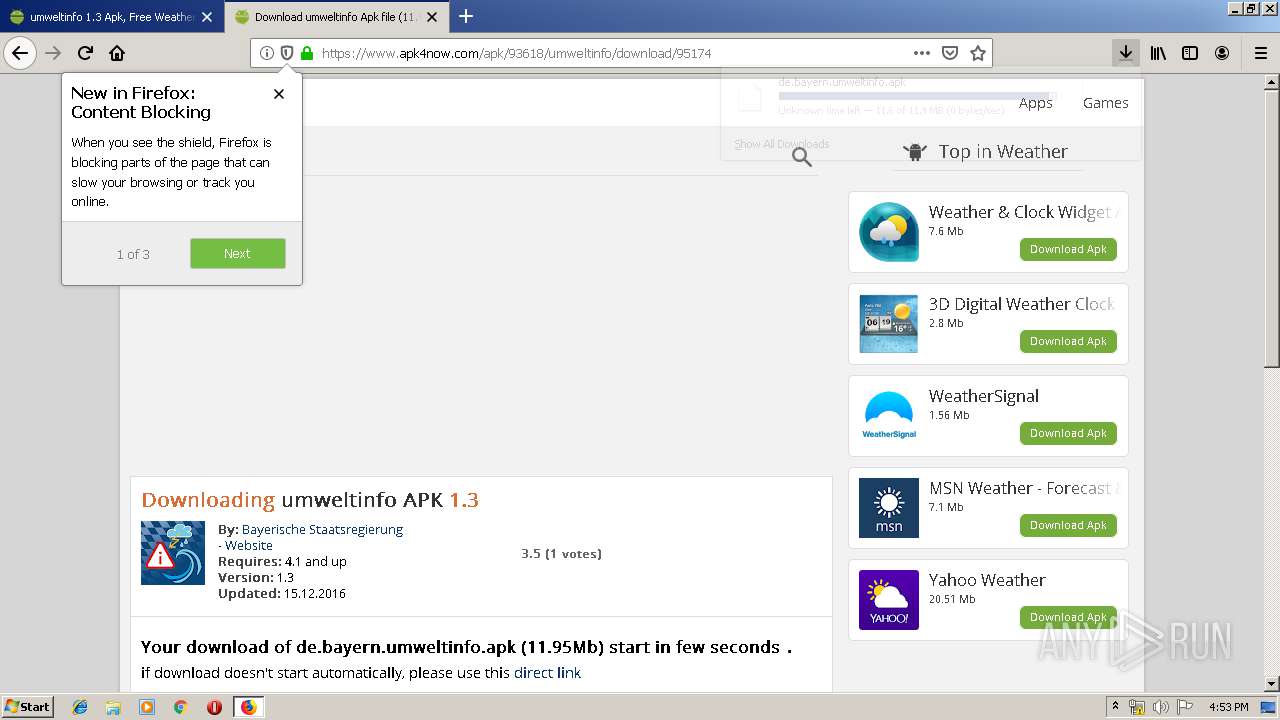
Task: Click the scrollbar down arrow
Action: (x=1271, y=685)
